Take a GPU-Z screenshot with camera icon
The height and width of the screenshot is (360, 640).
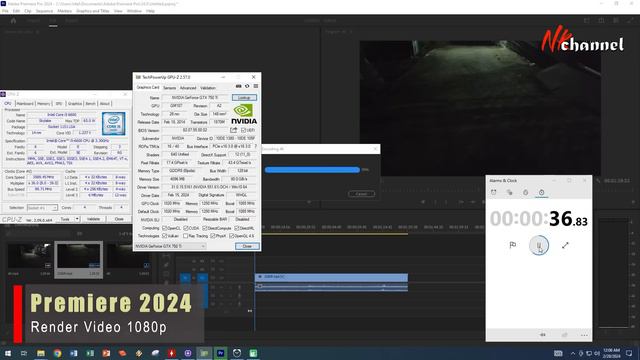click(x=238, y=86)
